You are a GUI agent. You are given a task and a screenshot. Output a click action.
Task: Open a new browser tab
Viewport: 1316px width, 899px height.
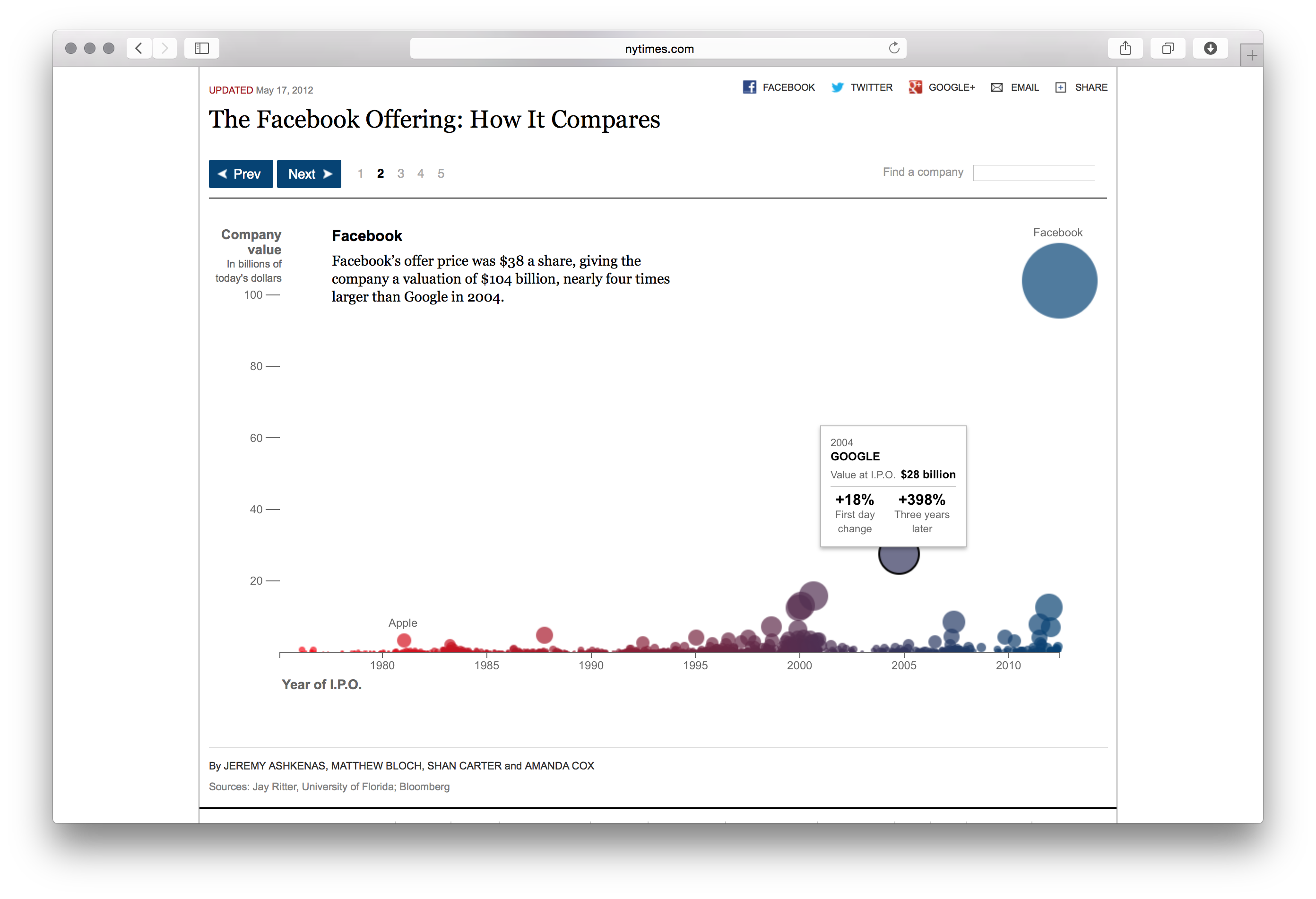point(1251,54)
